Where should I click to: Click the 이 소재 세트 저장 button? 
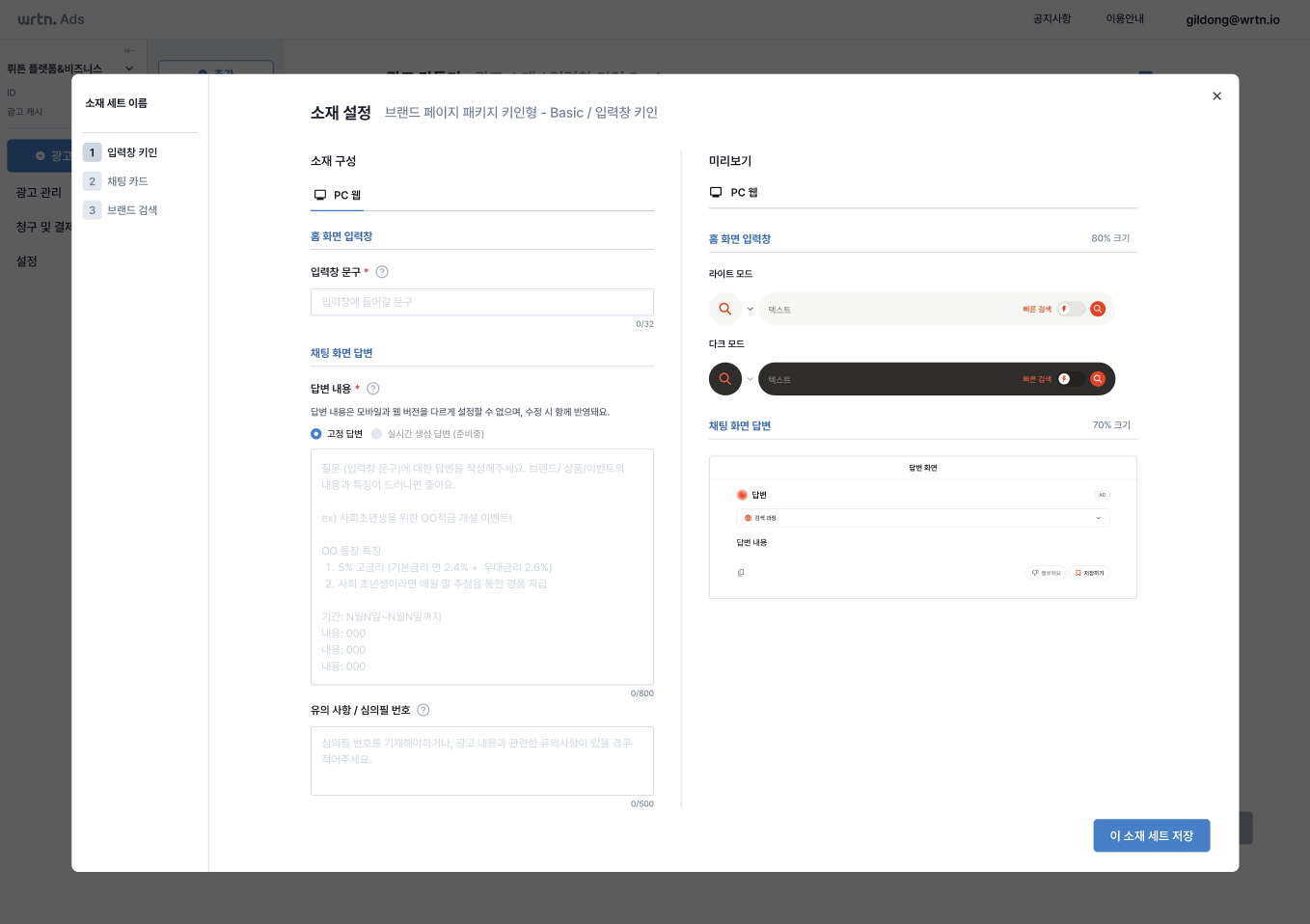point(1151,836)
